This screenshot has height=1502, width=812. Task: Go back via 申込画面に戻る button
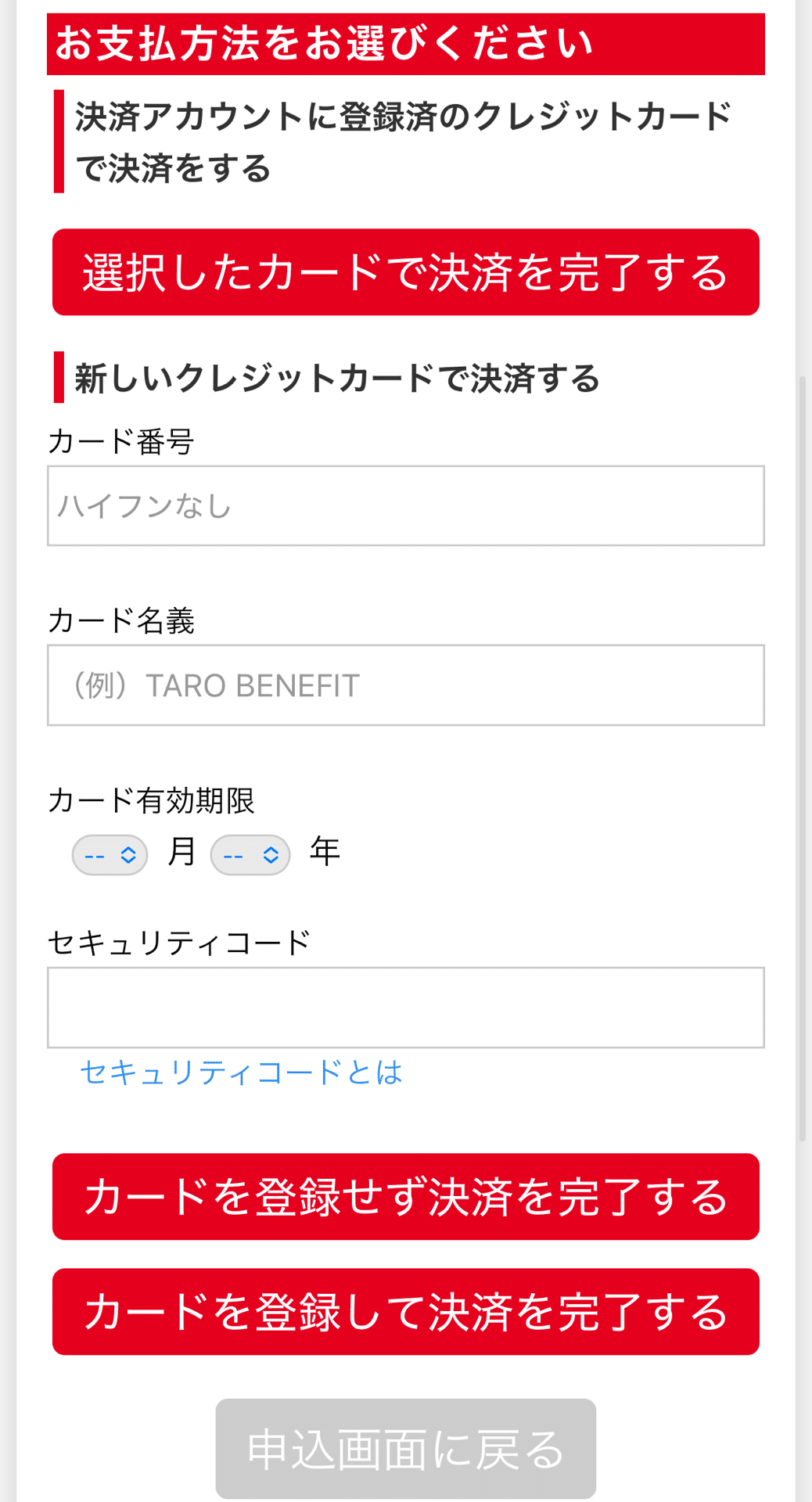(405, 1449)
